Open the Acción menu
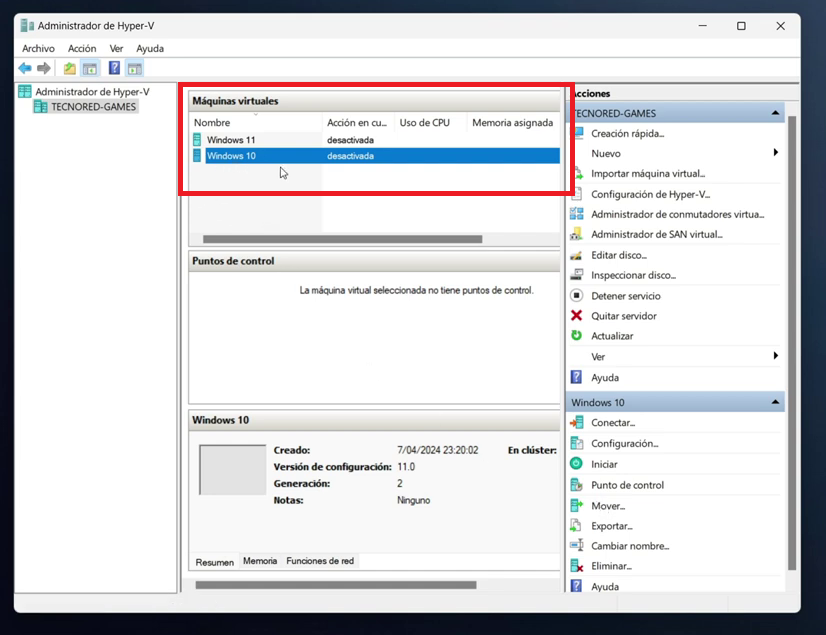Viewport: 826px width, 635px height. (x=82, y=48)
